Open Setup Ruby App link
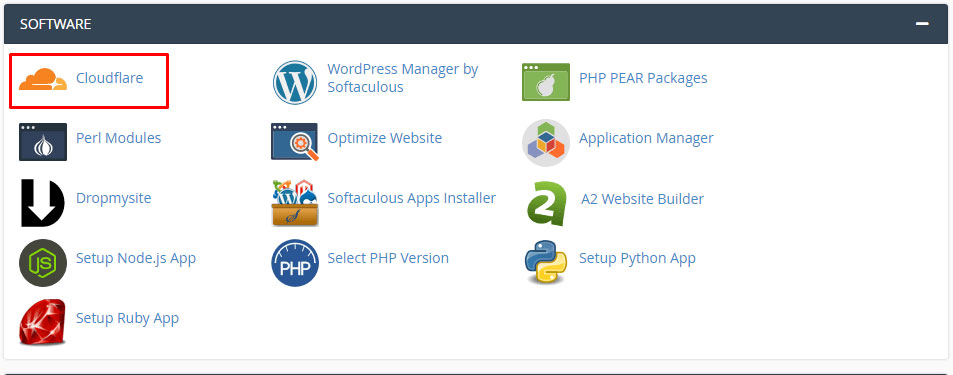Screen dimensions: 953x375 coord(128,318)
